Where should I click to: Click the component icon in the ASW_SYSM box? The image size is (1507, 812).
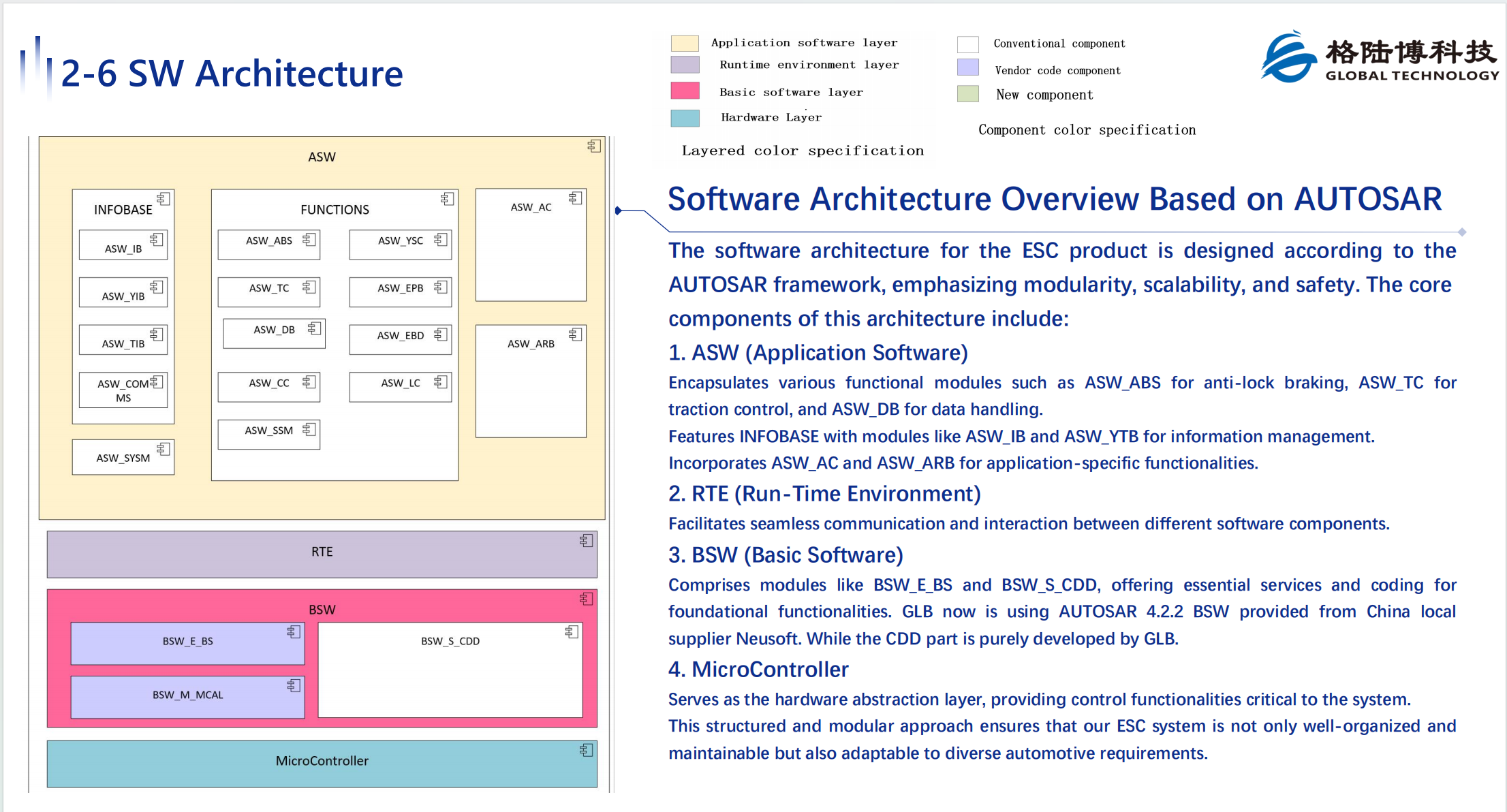164,449
